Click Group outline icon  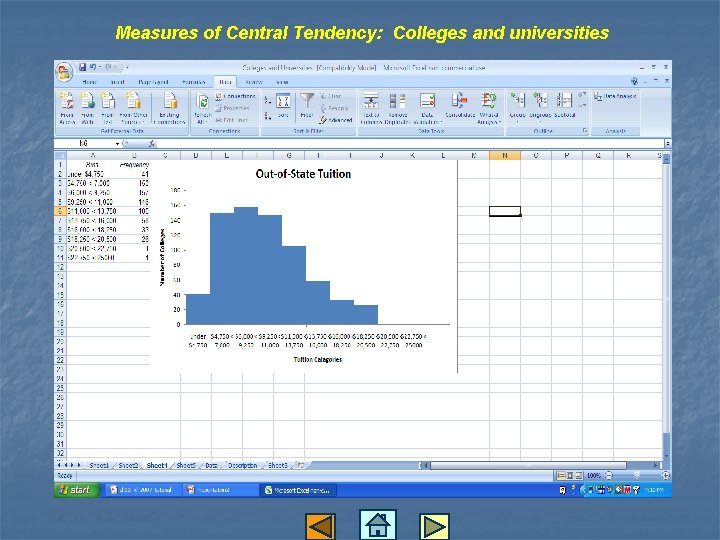[518, 106]
